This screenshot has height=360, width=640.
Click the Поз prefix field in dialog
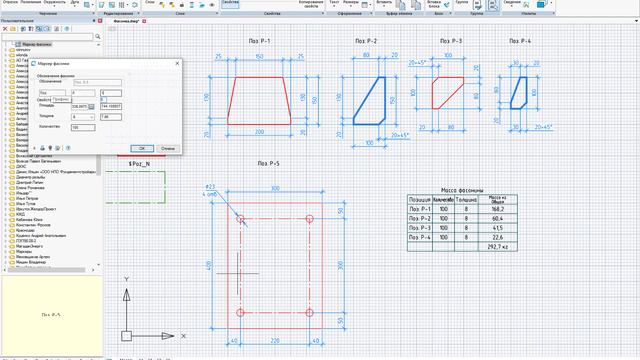(52, 93)
